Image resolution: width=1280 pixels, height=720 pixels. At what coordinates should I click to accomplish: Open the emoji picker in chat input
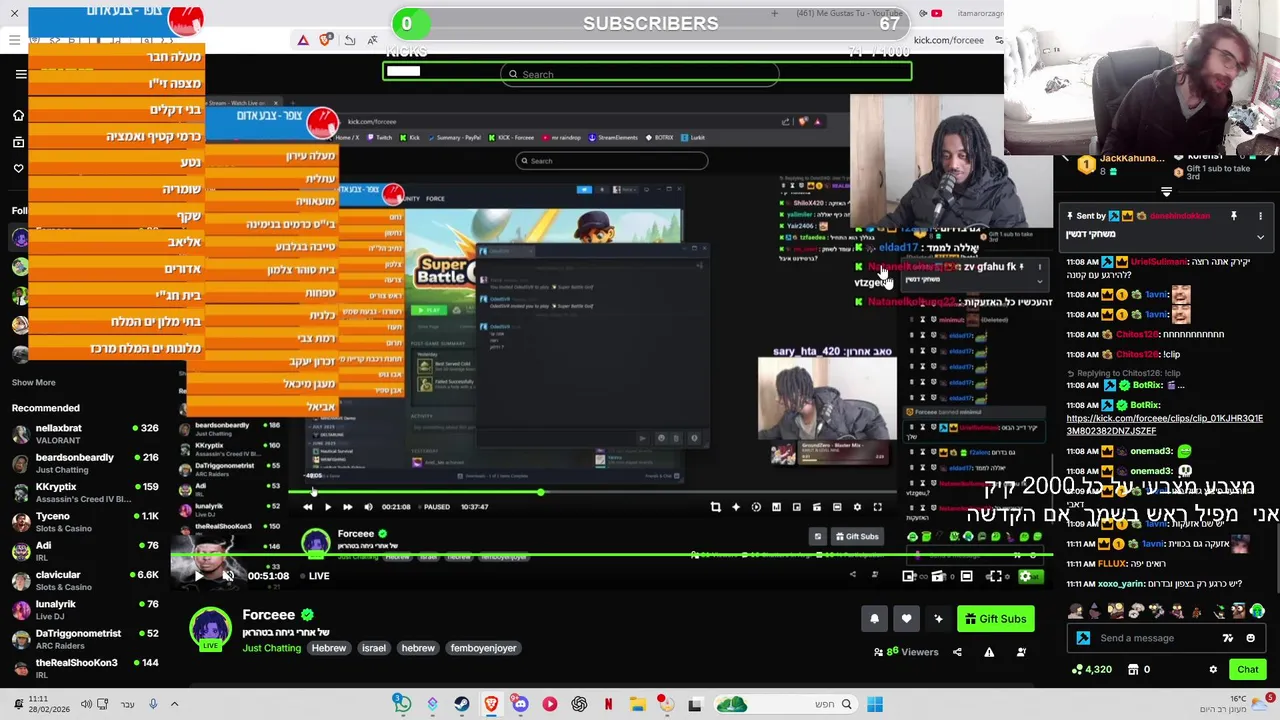pos(1250,638)
